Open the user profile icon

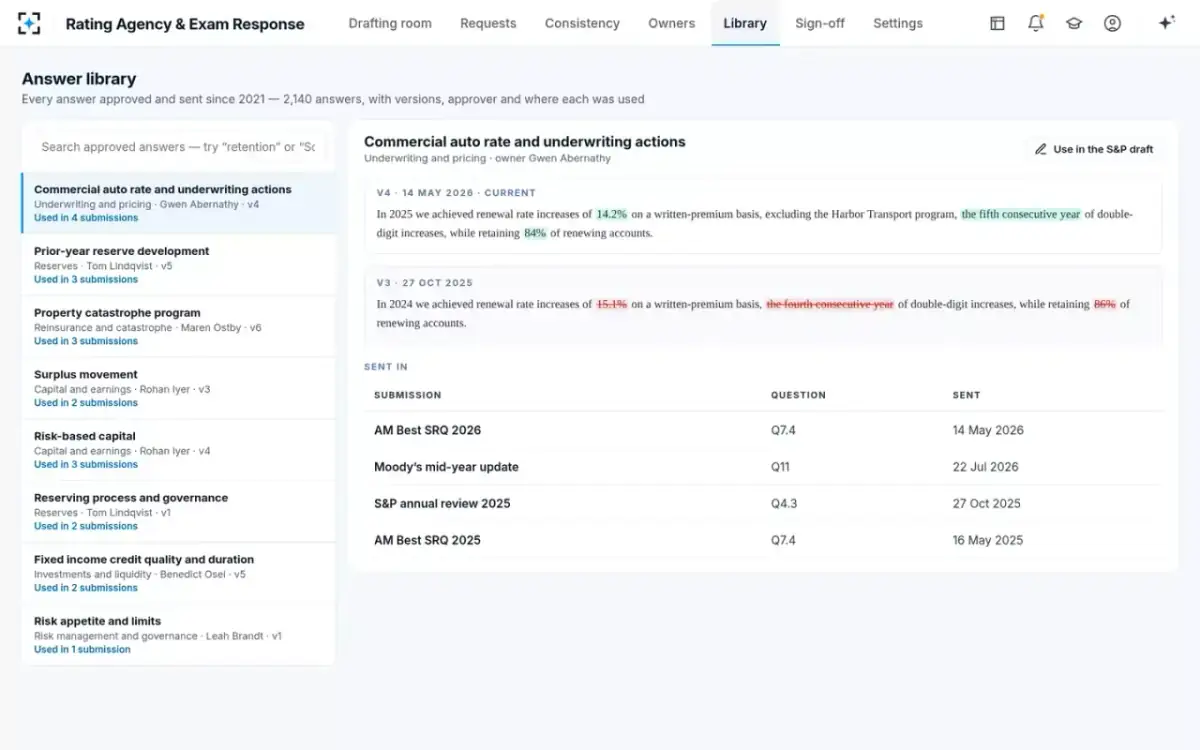coord(1112,23)
